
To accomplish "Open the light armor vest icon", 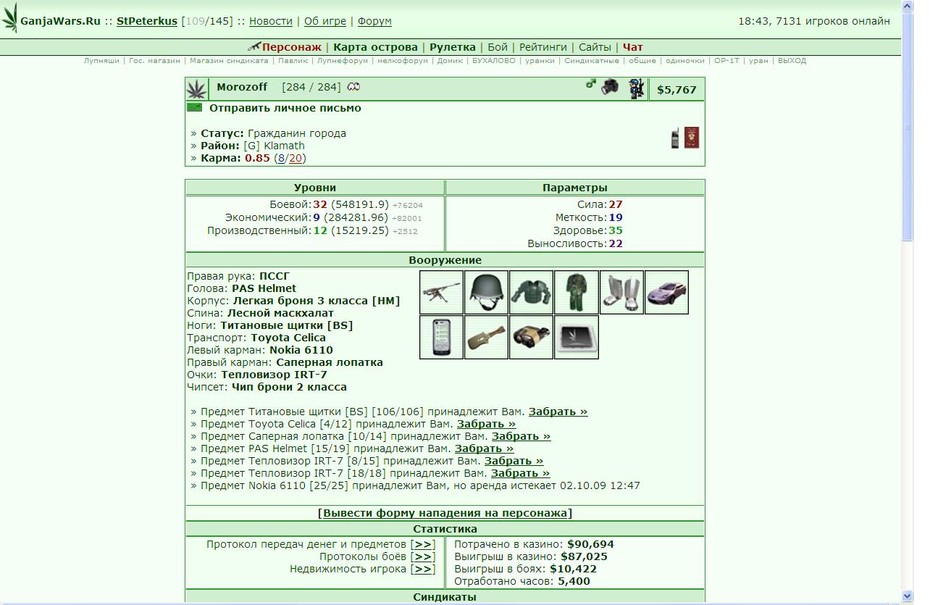I will [531, 292].
